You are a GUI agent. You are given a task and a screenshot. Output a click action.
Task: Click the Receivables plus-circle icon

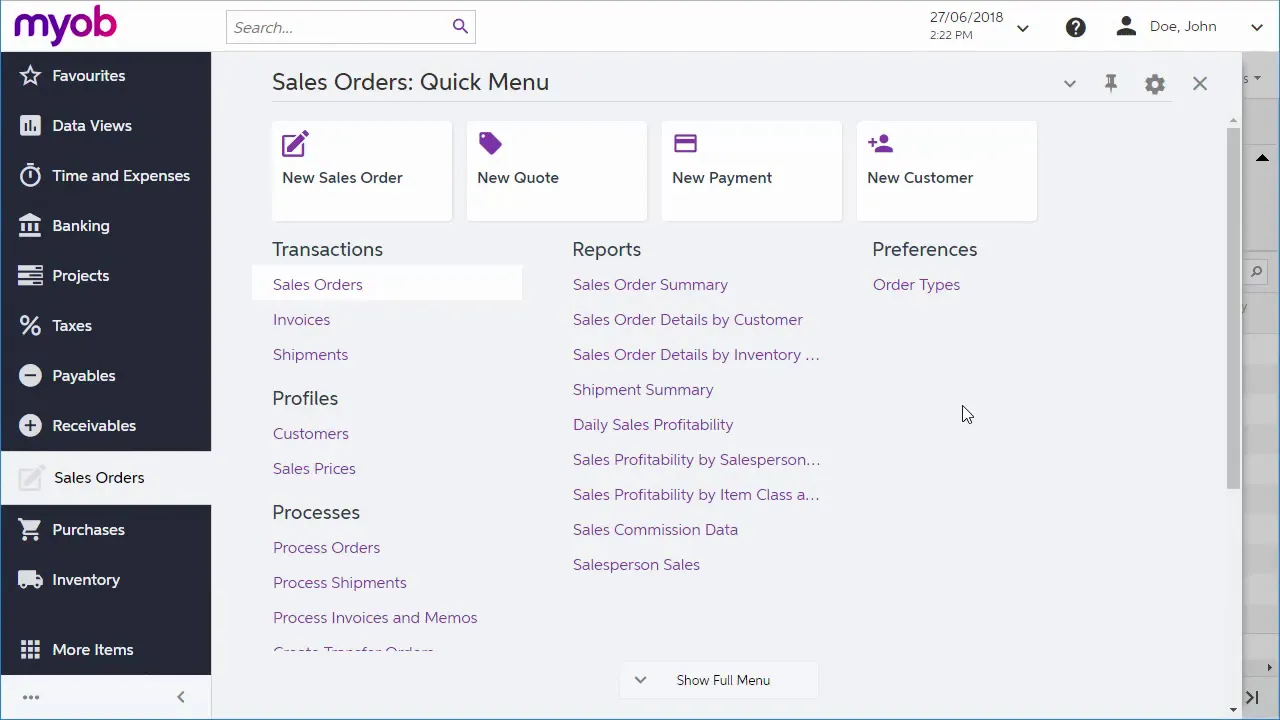[30, 426]
